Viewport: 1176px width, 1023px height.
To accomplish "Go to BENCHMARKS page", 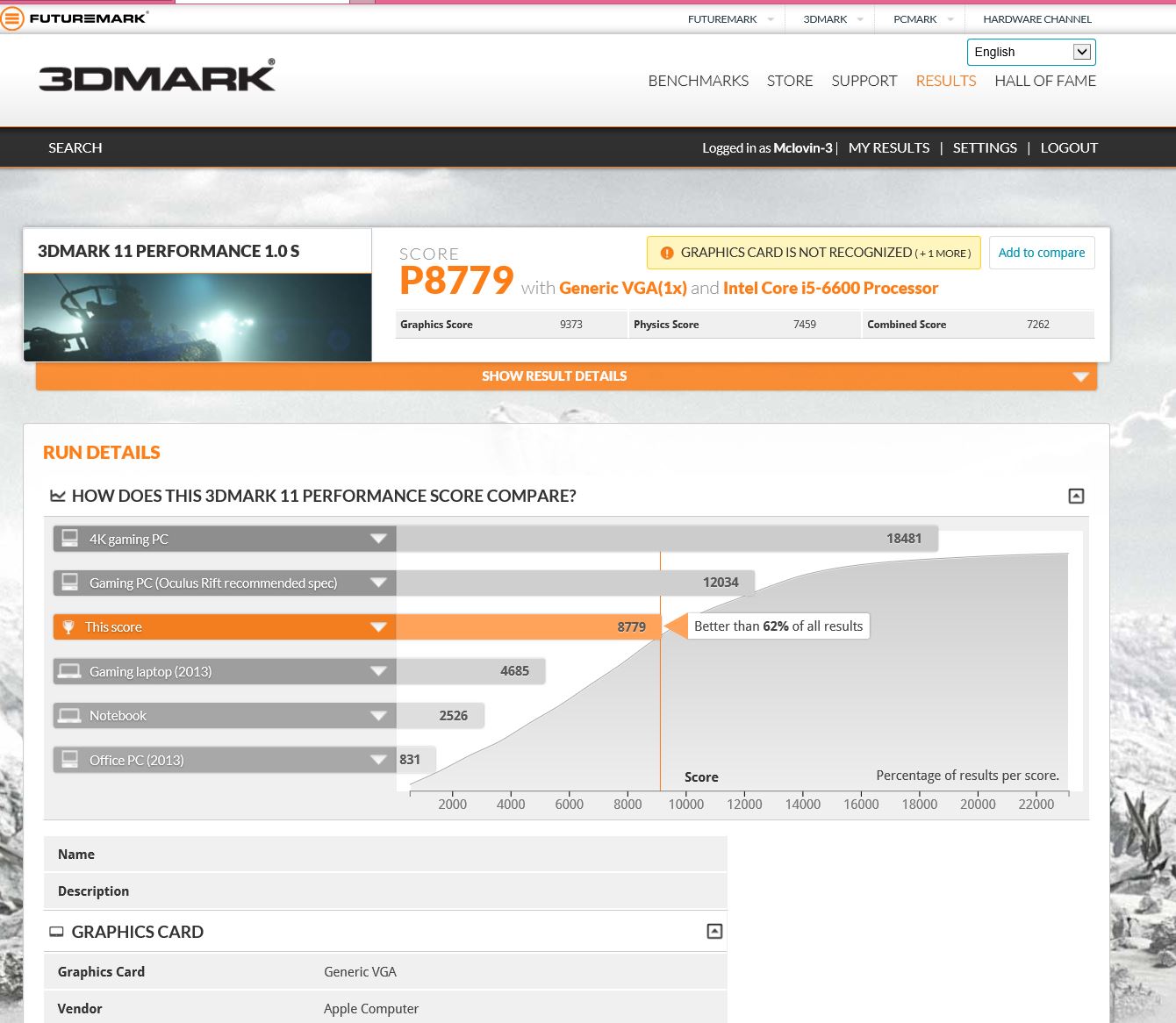I will click(x=698, y=81).
